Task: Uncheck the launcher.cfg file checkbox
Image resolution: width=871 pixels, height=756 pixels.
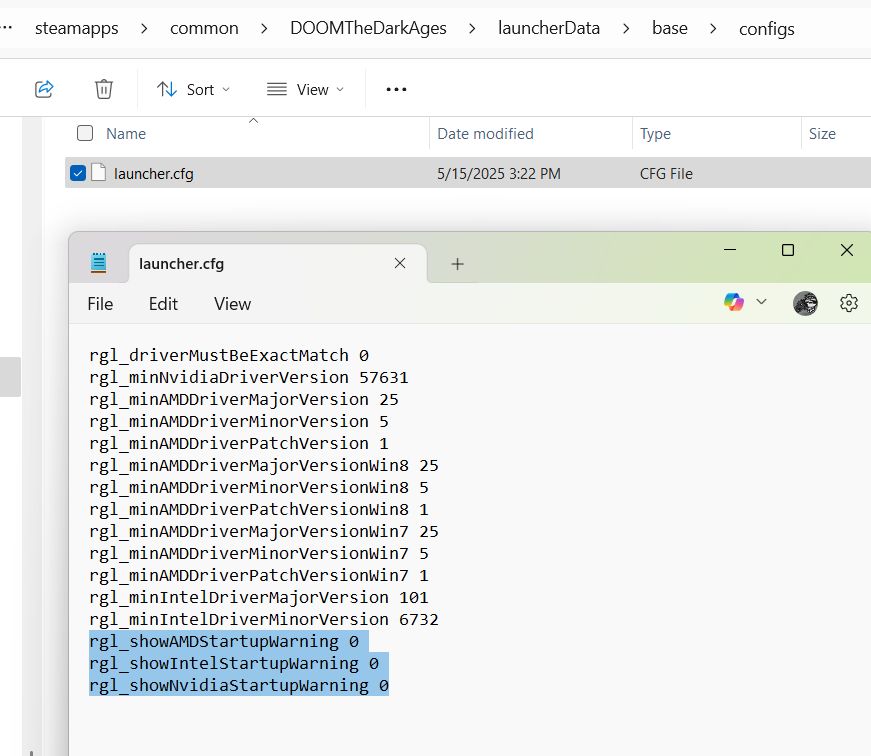Action: pyautogui.click(x=78, y=173)
